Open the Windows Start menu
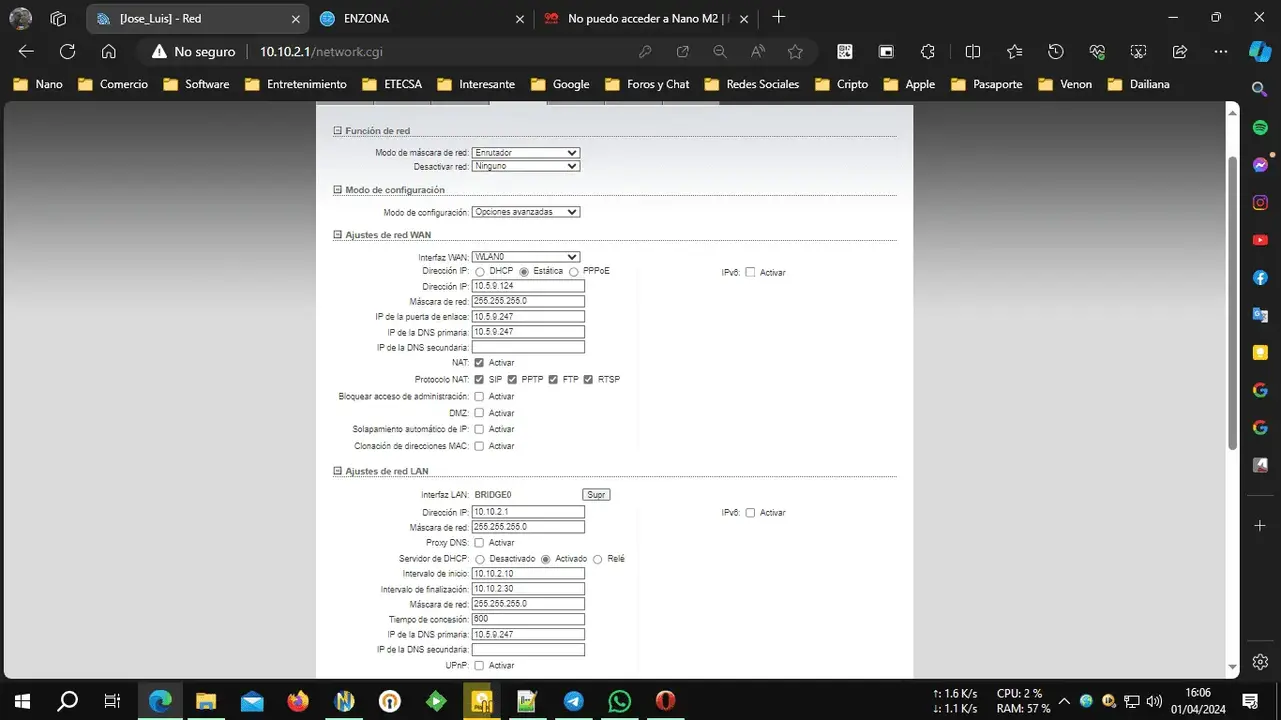The image size is (1281, 720). 22,701
